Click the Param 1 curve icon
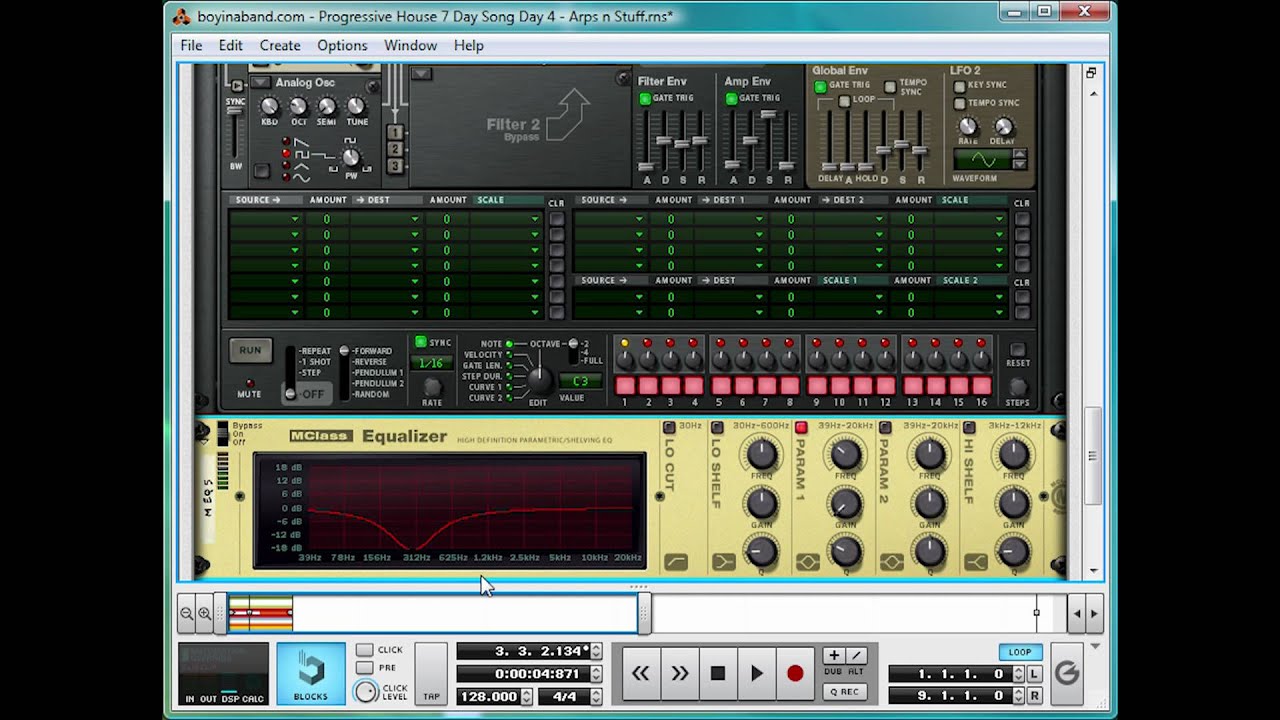 (x=807, y=562)
